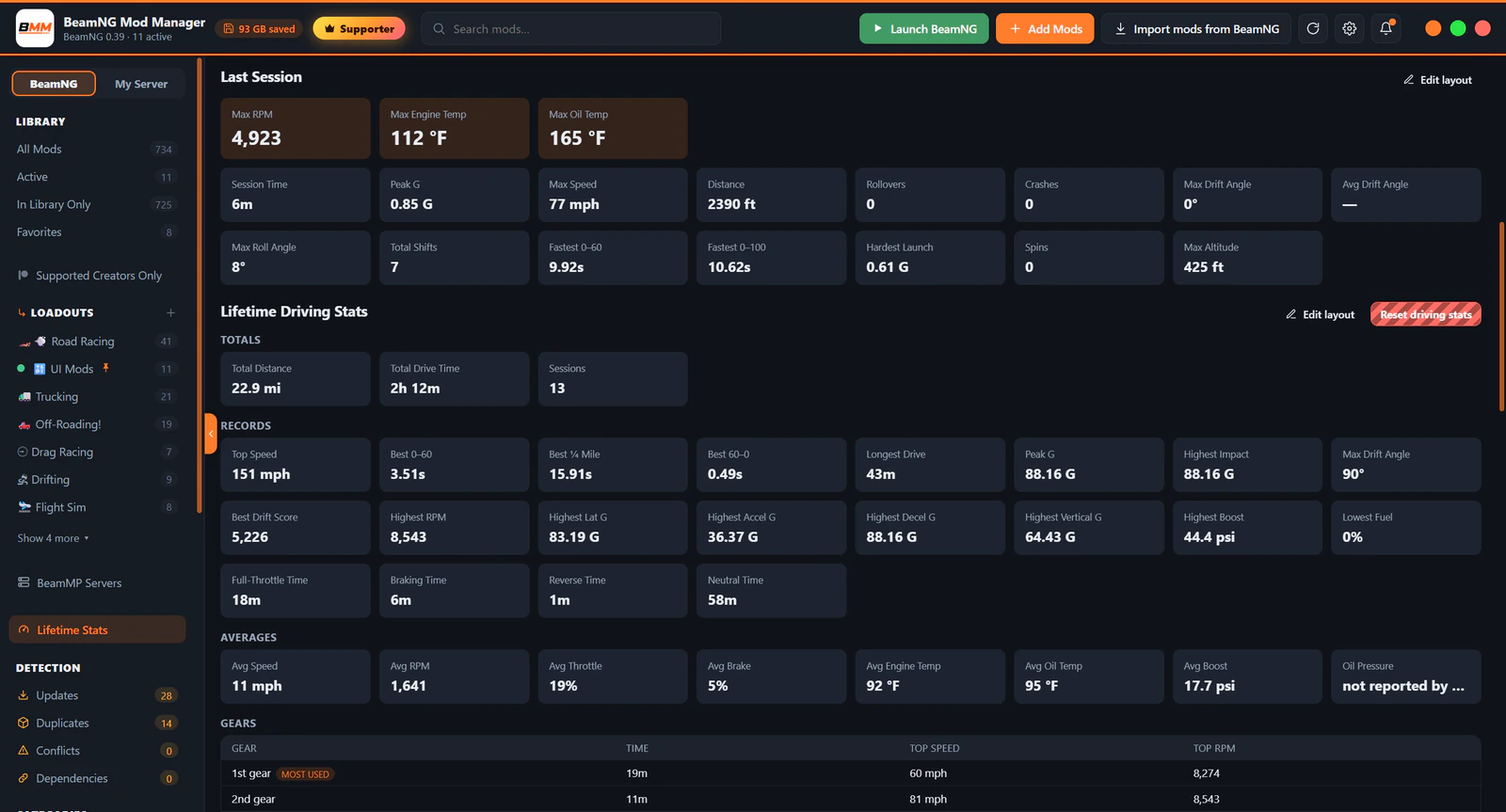The height and width of the screenshot is (812, 1506).
Task: Edit layout of Lifetime Driving Stats
Action: (x=1320, y=314)
